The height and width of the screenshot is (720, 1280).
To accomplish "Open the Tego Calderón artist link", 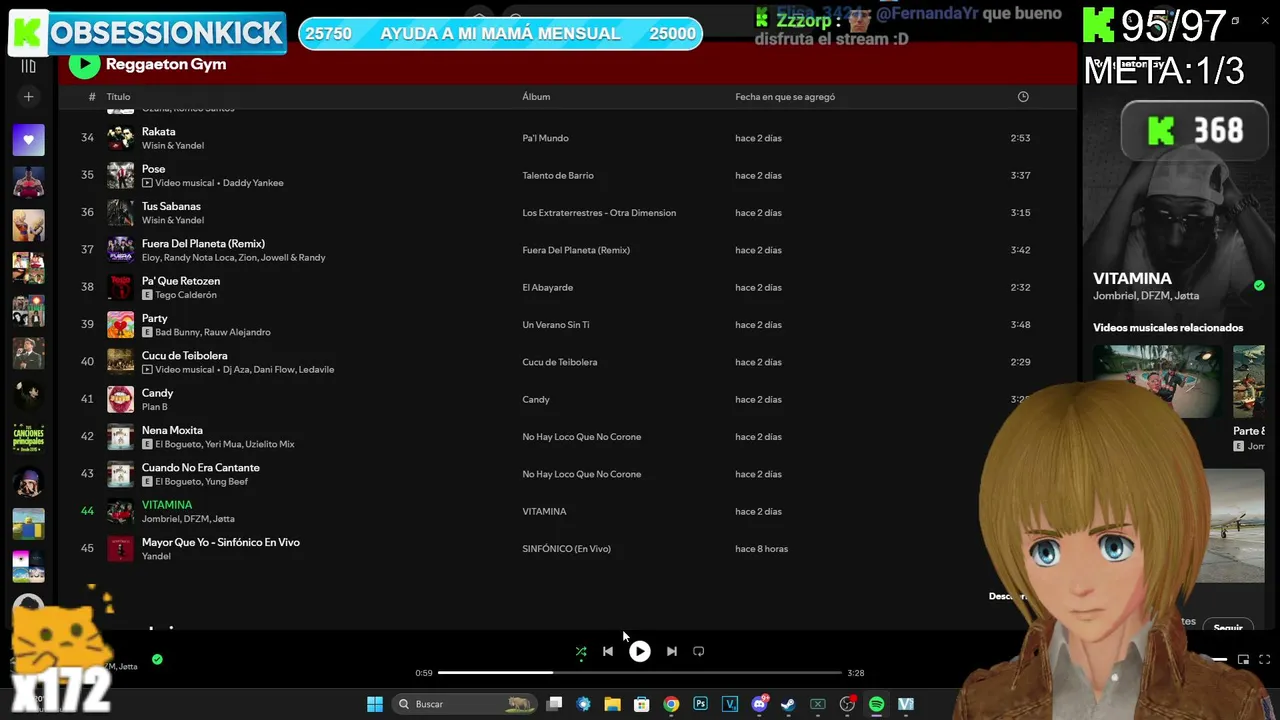I will click(x=186, y=295).
